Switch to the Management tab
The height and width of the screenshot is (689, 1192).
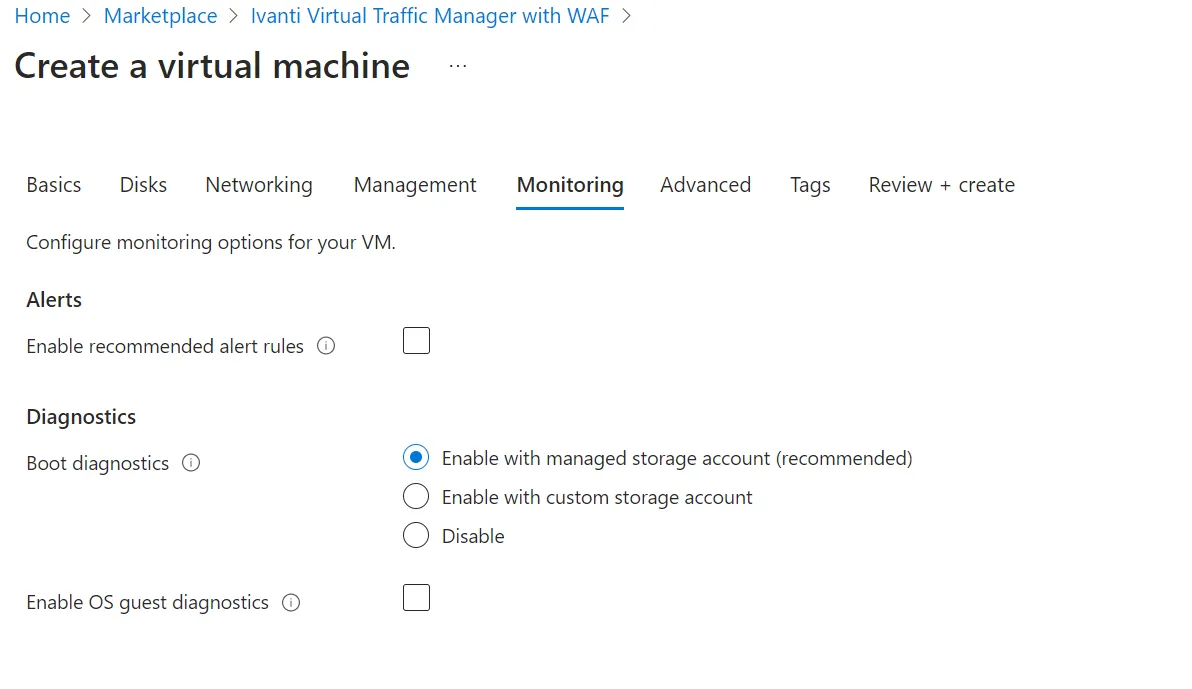point(415,185)
